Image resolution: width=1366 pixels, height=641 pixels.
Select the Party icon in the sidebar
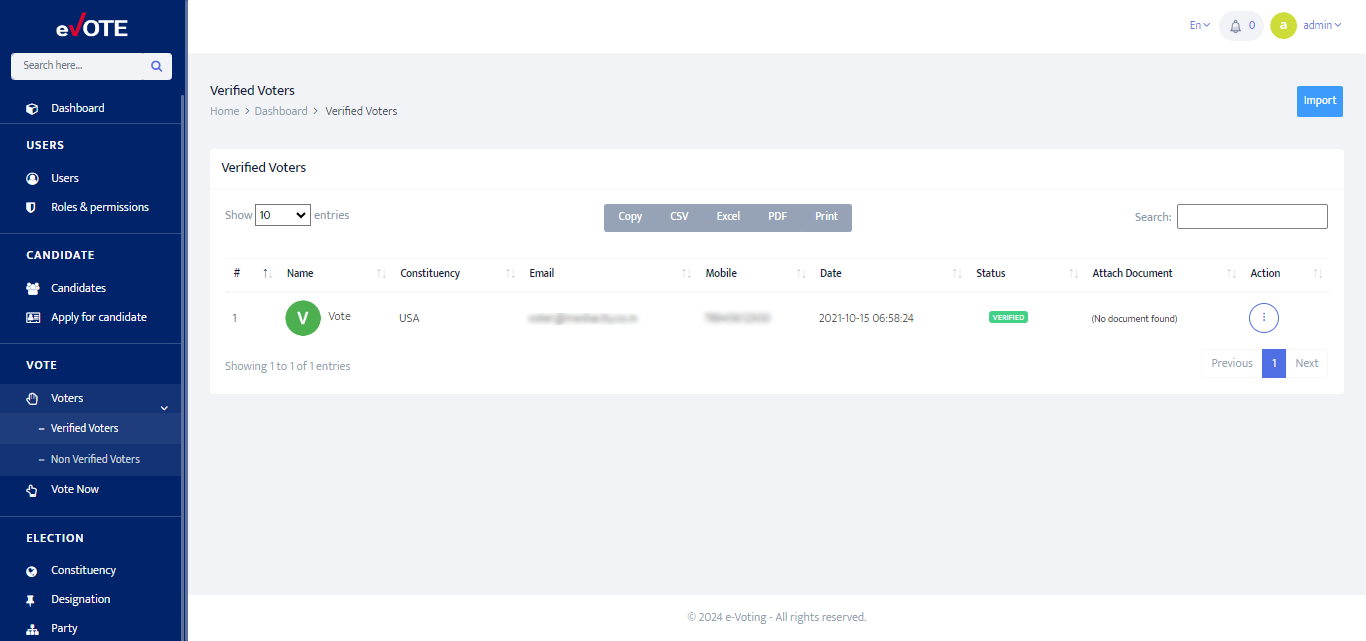(x=32, y=627)
